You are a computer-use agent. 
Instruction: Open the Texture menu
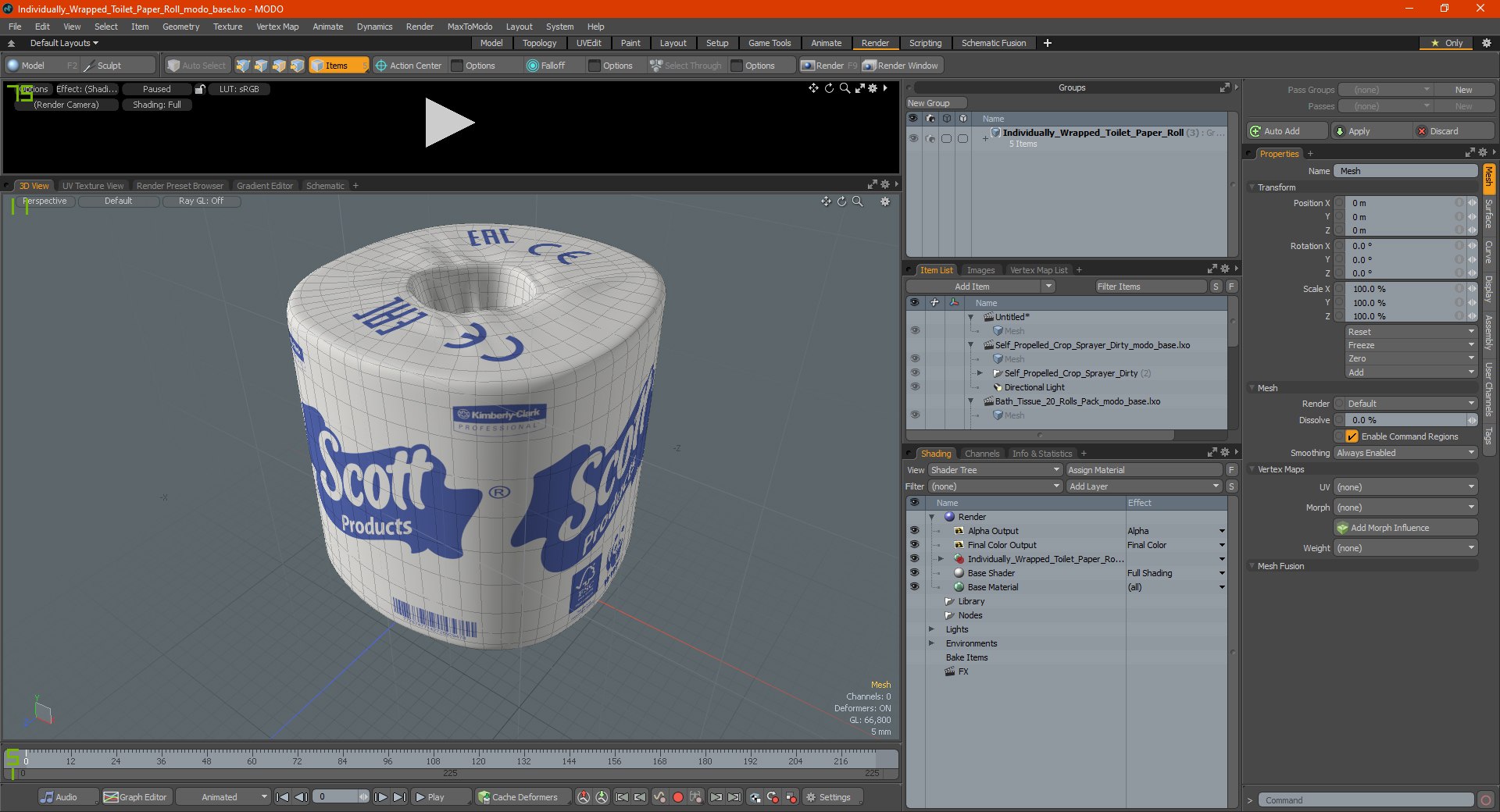point(227,27)
